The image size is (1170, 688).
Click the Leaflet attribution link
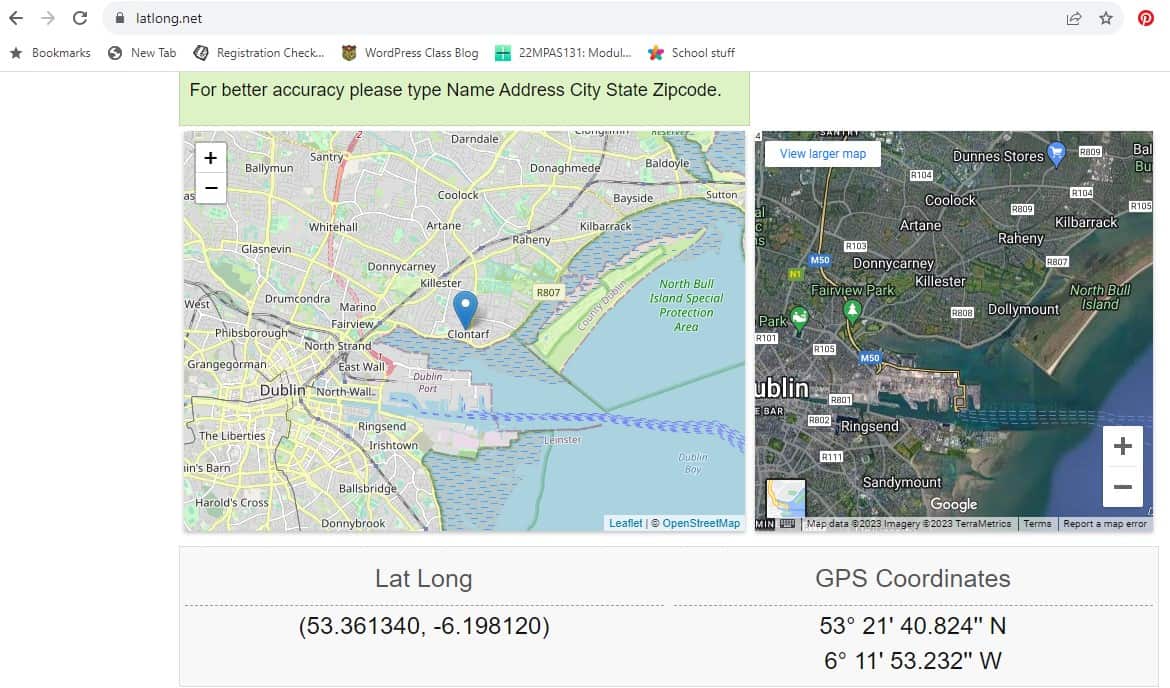(625, 523)
